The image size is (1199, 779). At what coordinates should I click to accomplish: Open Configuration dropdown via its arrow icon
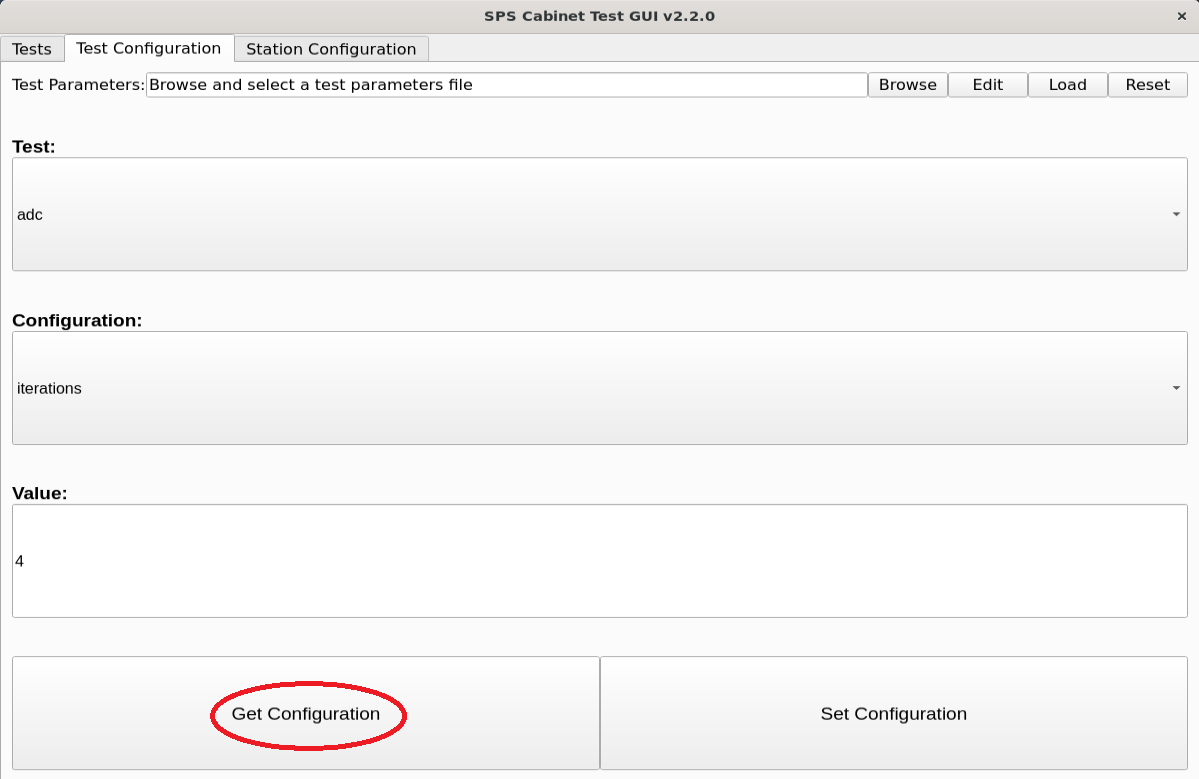click(1175, 388)
